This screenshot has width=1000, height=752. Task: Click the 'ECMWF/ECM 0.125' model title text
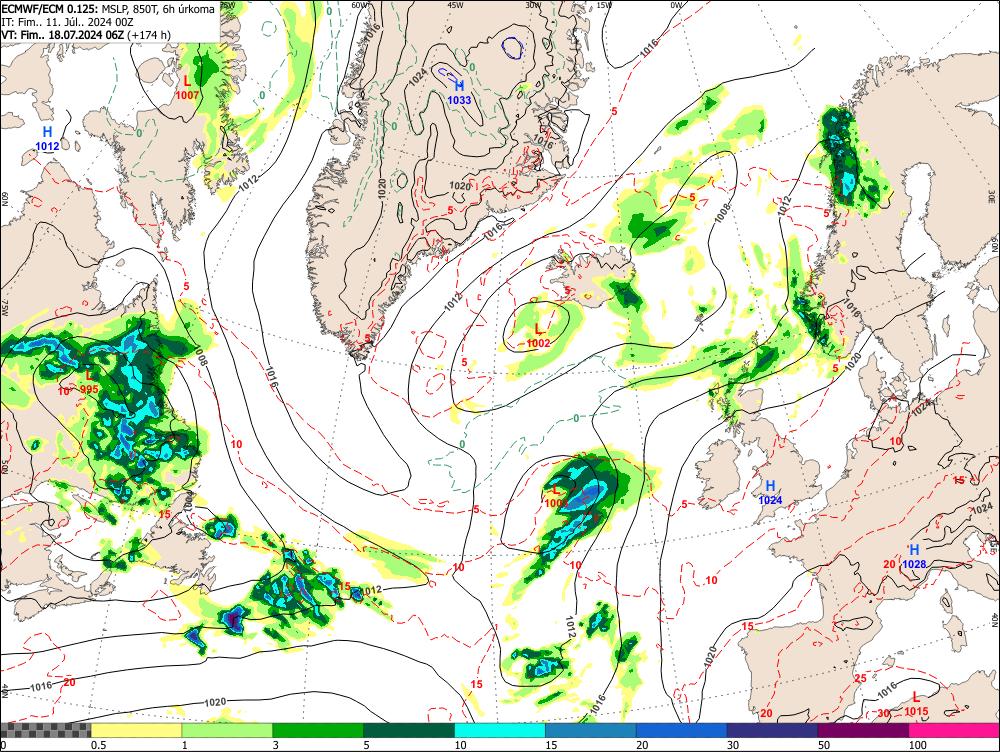50,10
